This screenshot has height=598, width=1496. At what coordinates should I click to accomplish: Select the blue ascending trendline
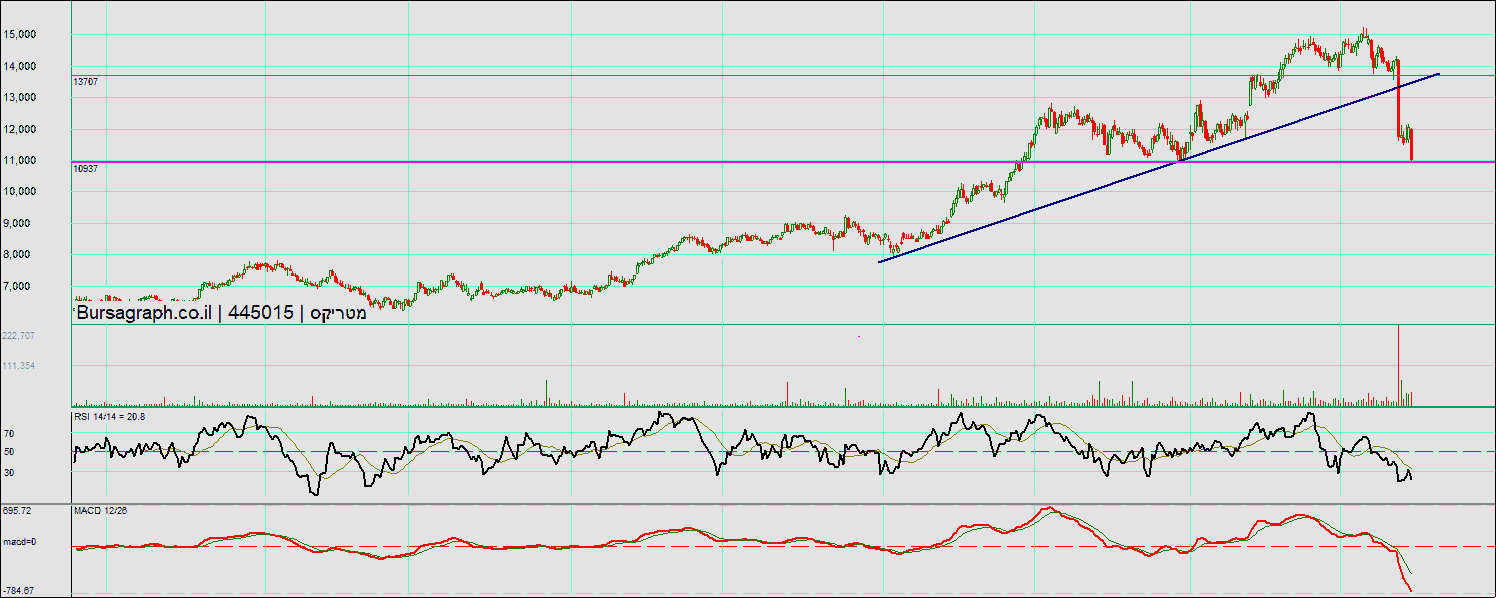[x=1100, y=185]
